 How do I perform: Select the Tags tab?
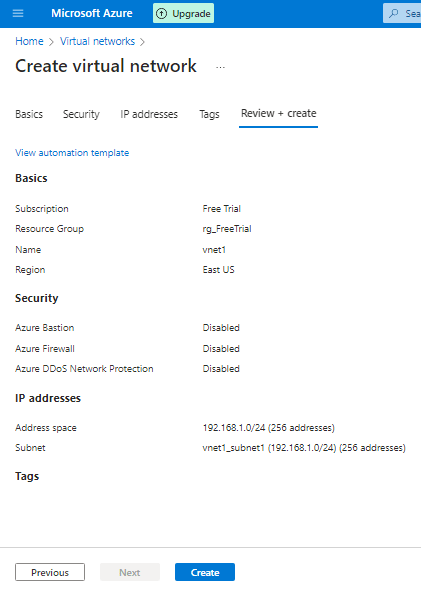click(x=209, y=114)
